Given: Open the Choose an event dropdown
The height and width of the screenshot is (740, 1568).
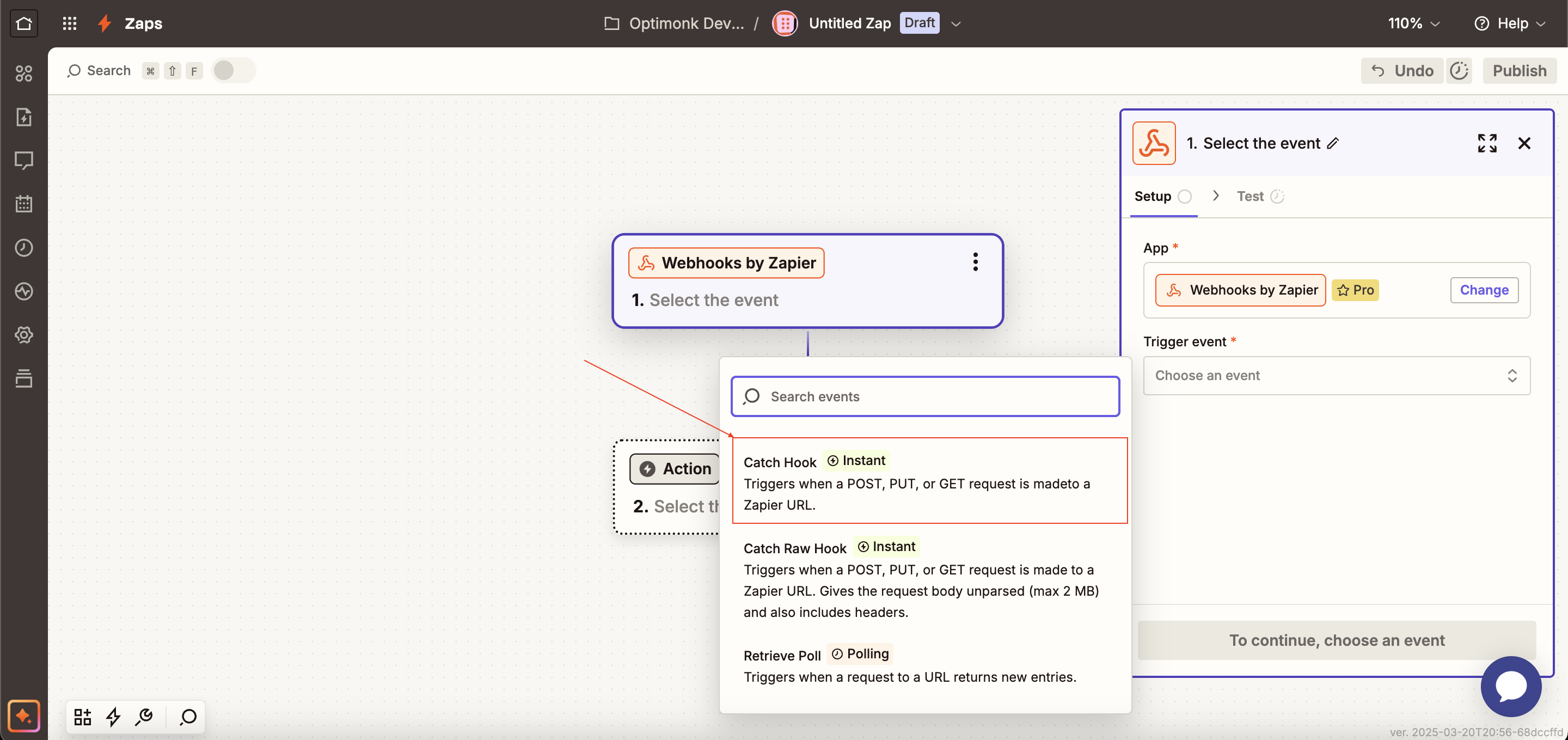Looking at the screenshot, I should point(1336,376).
